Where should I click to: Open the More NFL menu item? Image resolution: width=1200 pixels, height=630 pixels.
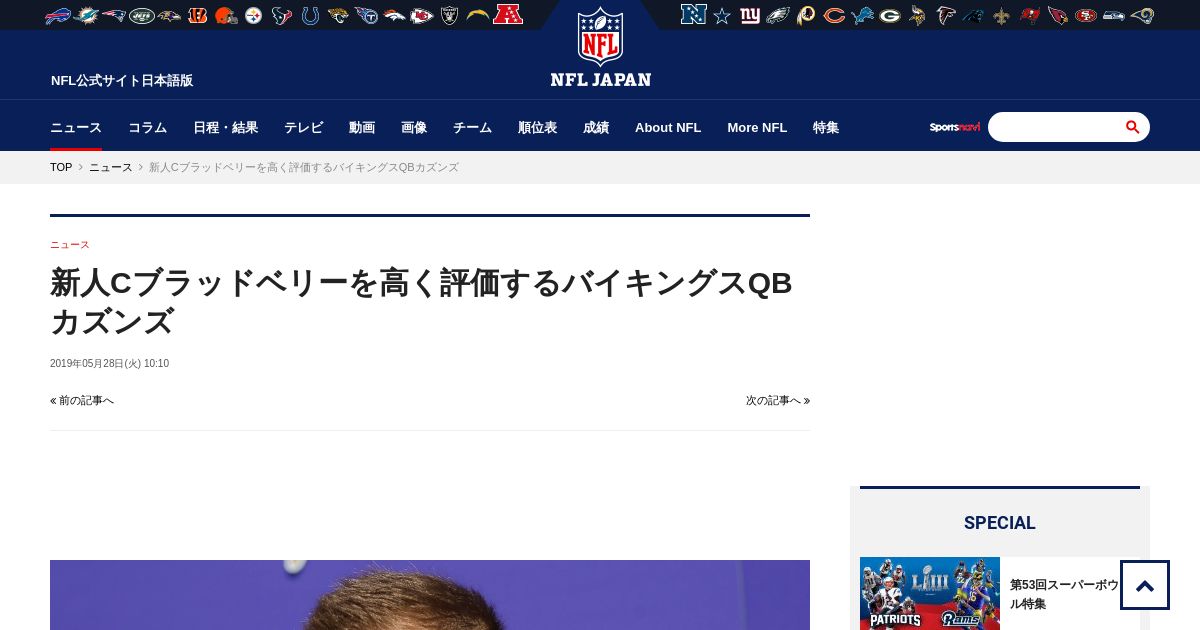[757, 127]
